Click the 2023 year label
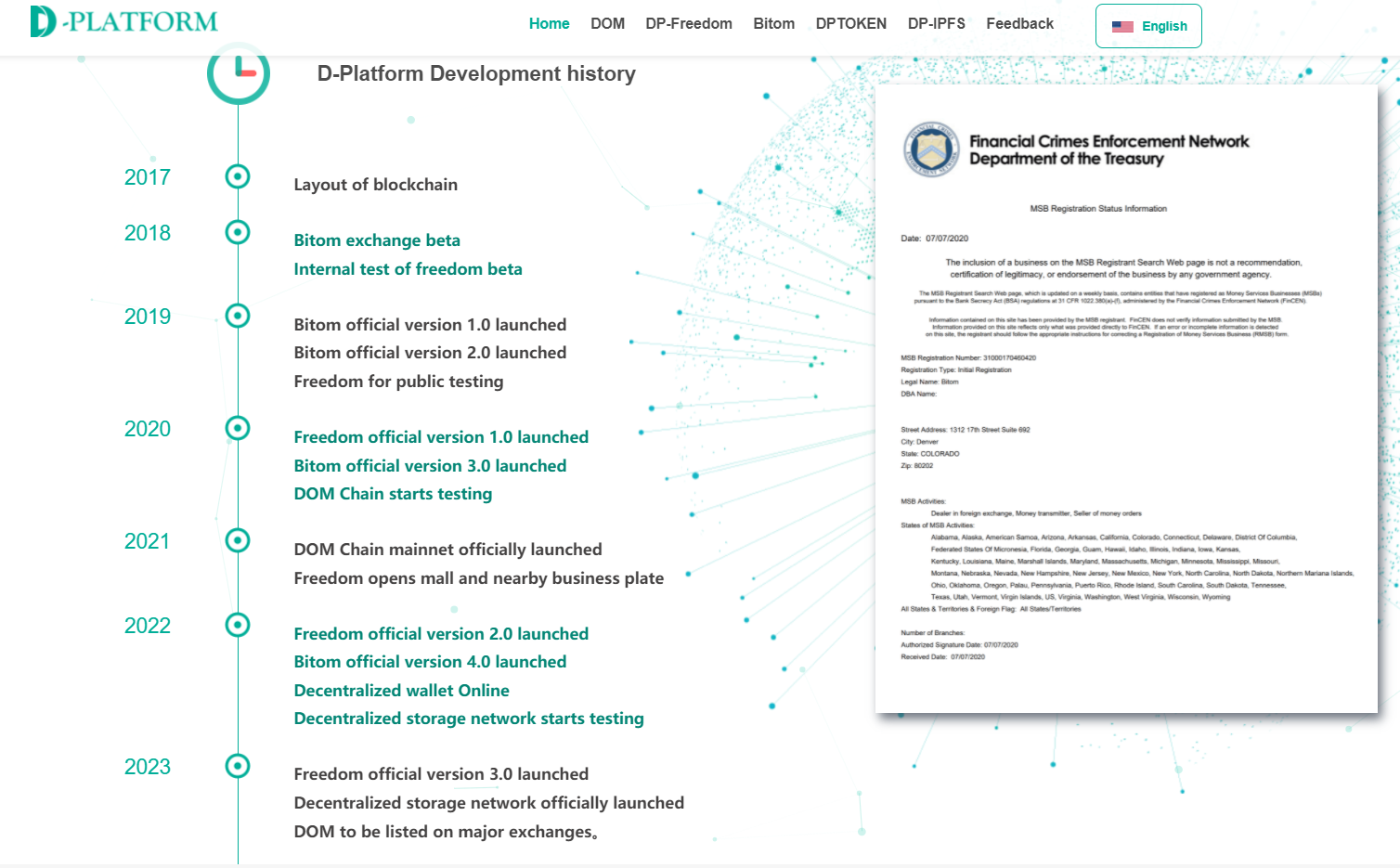Screen dimensions: 1400x868 [148, 767]
